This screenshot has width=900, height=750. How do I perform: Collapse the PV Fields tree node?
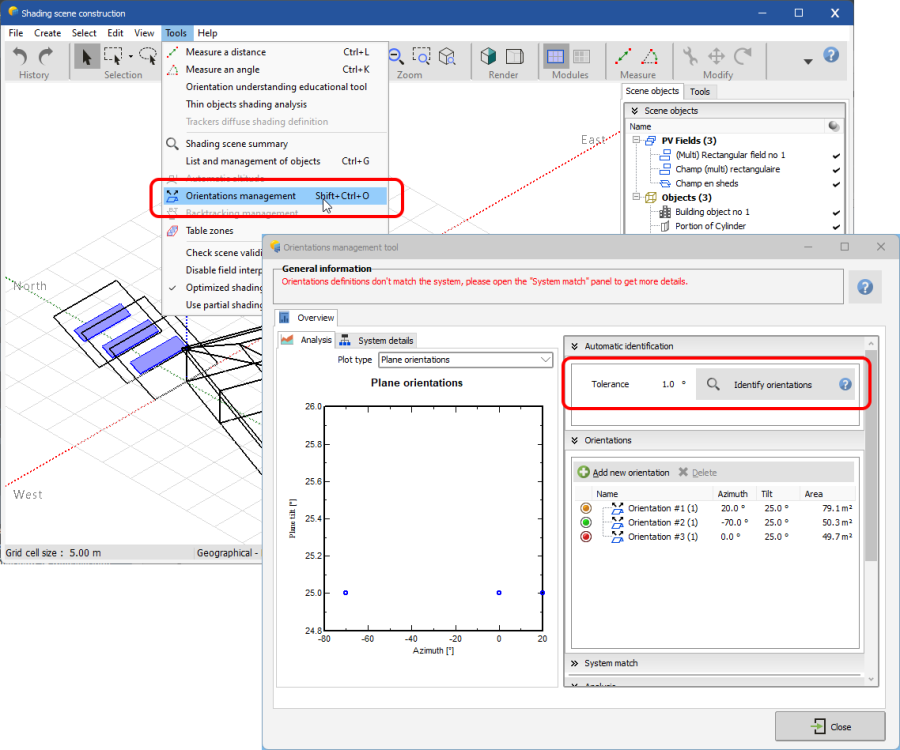tap(636, 141)
